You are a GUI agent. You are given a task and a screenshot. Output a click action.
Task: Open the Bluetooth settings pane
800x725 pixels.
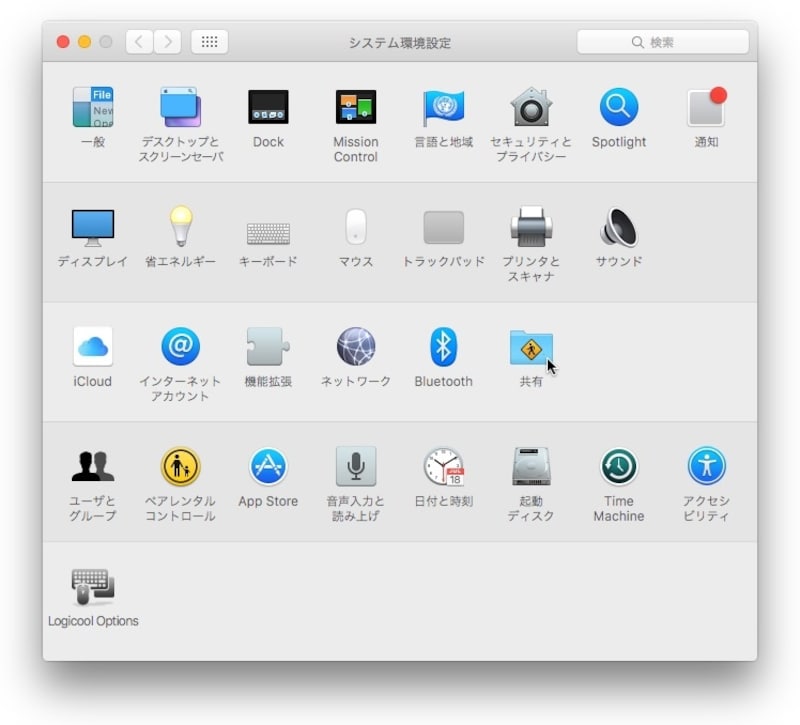point(443,347)
